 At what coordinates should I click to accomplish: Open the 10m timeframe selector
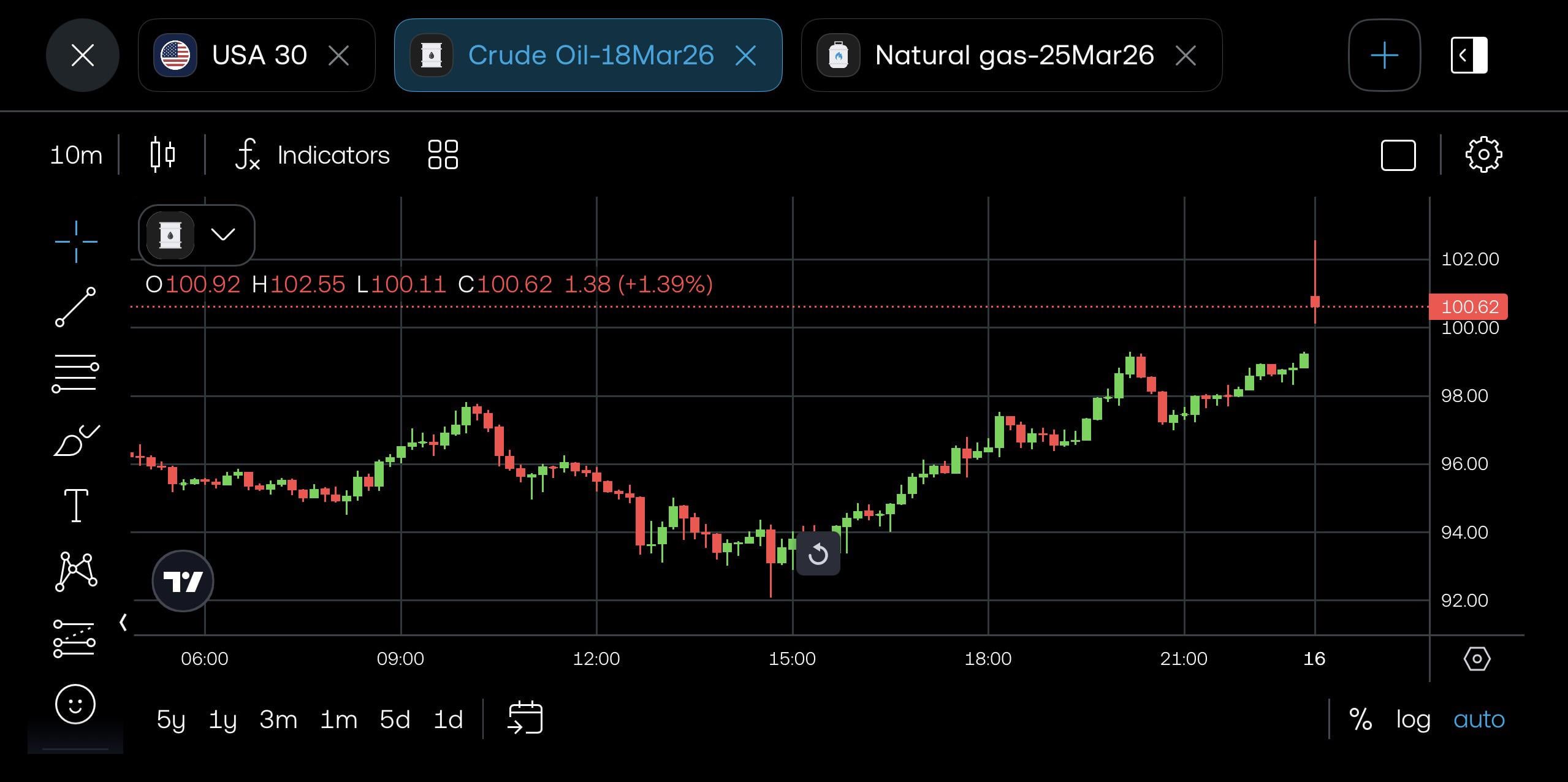coord(76,155)
